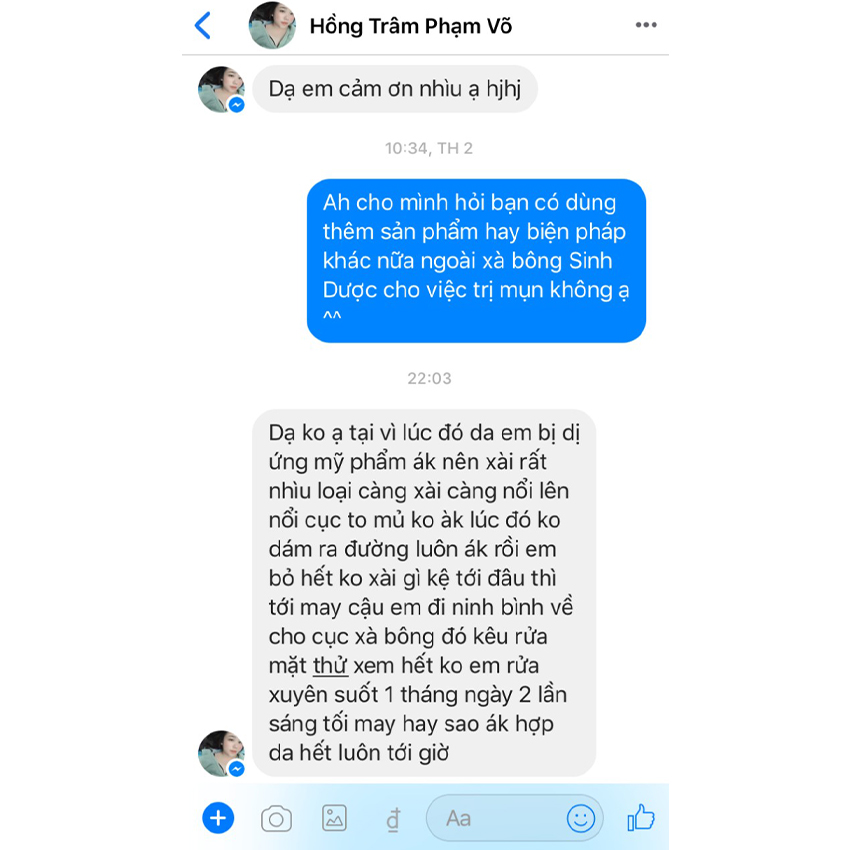
Task: Select the blue 'Ah cho mình hỏi' message
Action: tap(476, 261)
